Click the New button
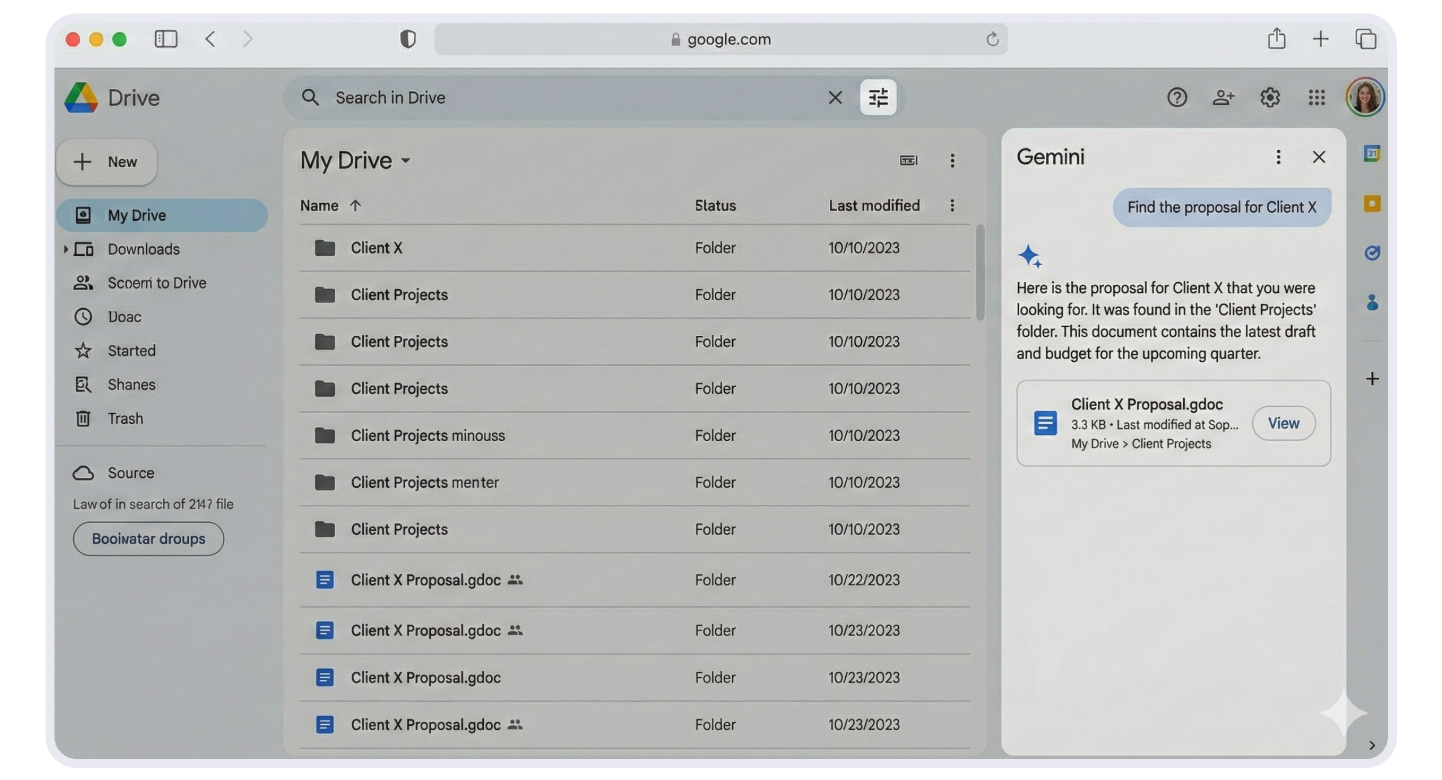Screen dimensions: 1442x780 (x=106, y=161)
